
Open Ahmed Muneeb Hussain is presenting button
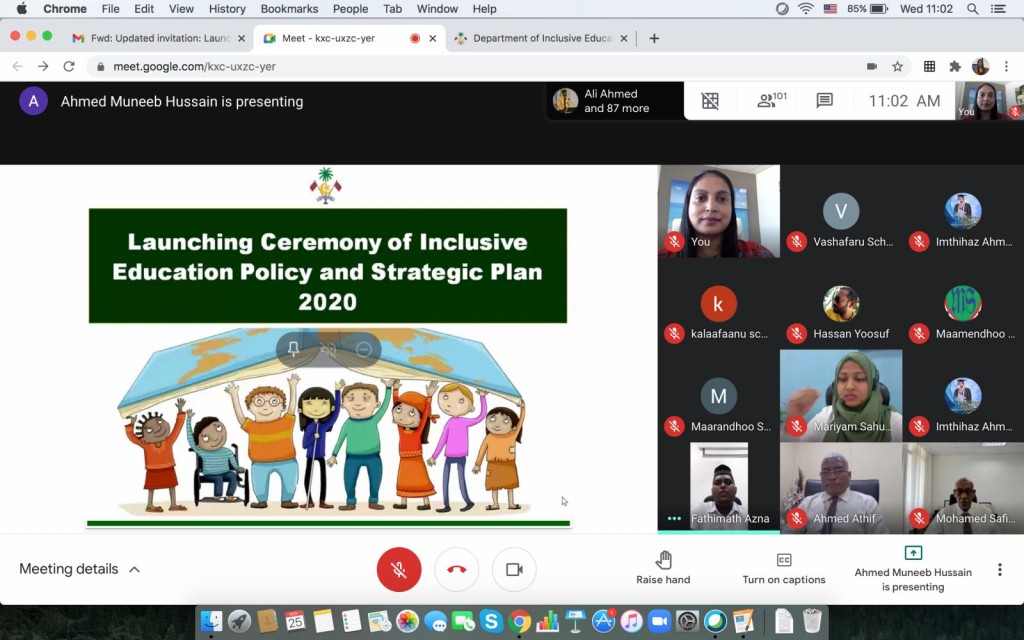(913, 569)
